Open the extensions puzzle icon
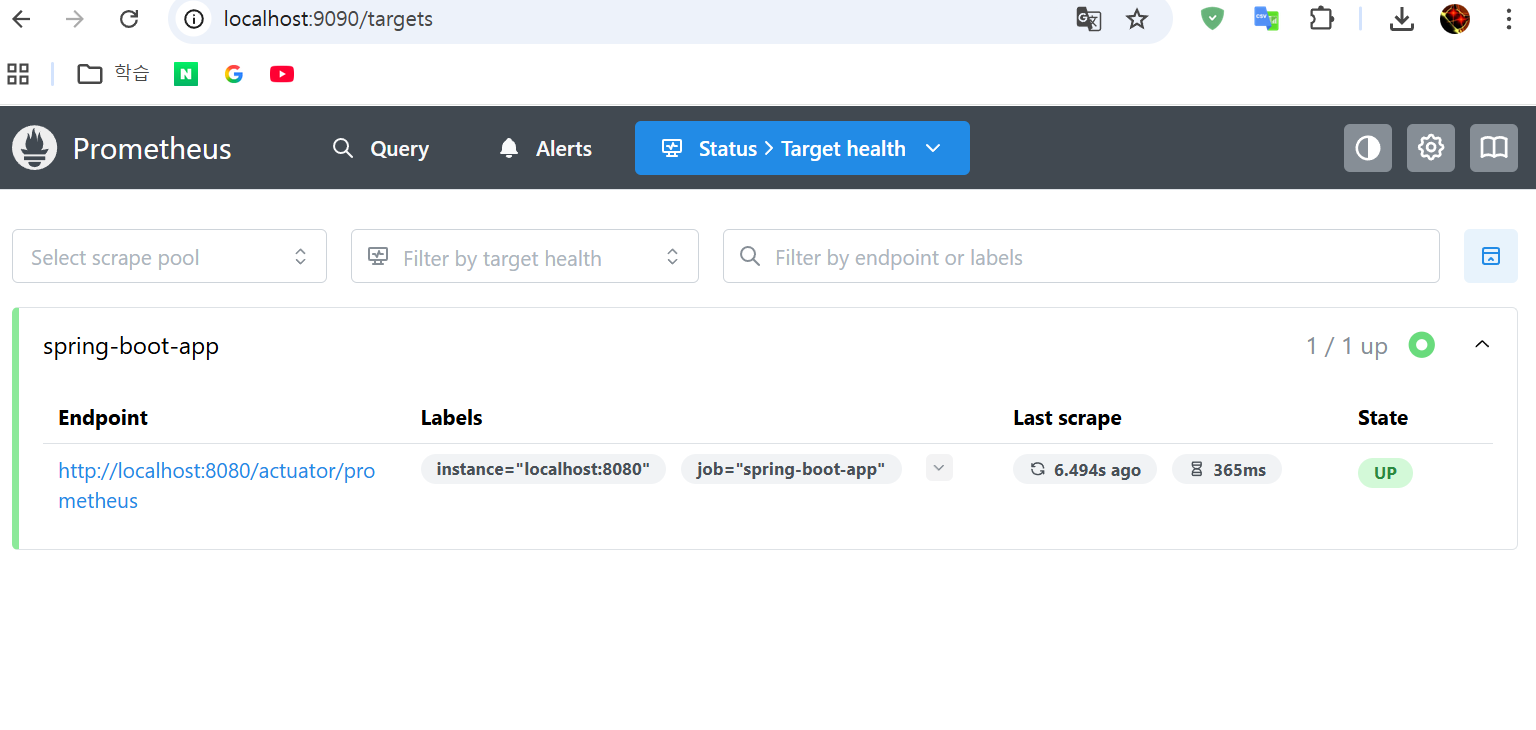The width and height of the screenshot is (1536, 730). (1322, 19)
